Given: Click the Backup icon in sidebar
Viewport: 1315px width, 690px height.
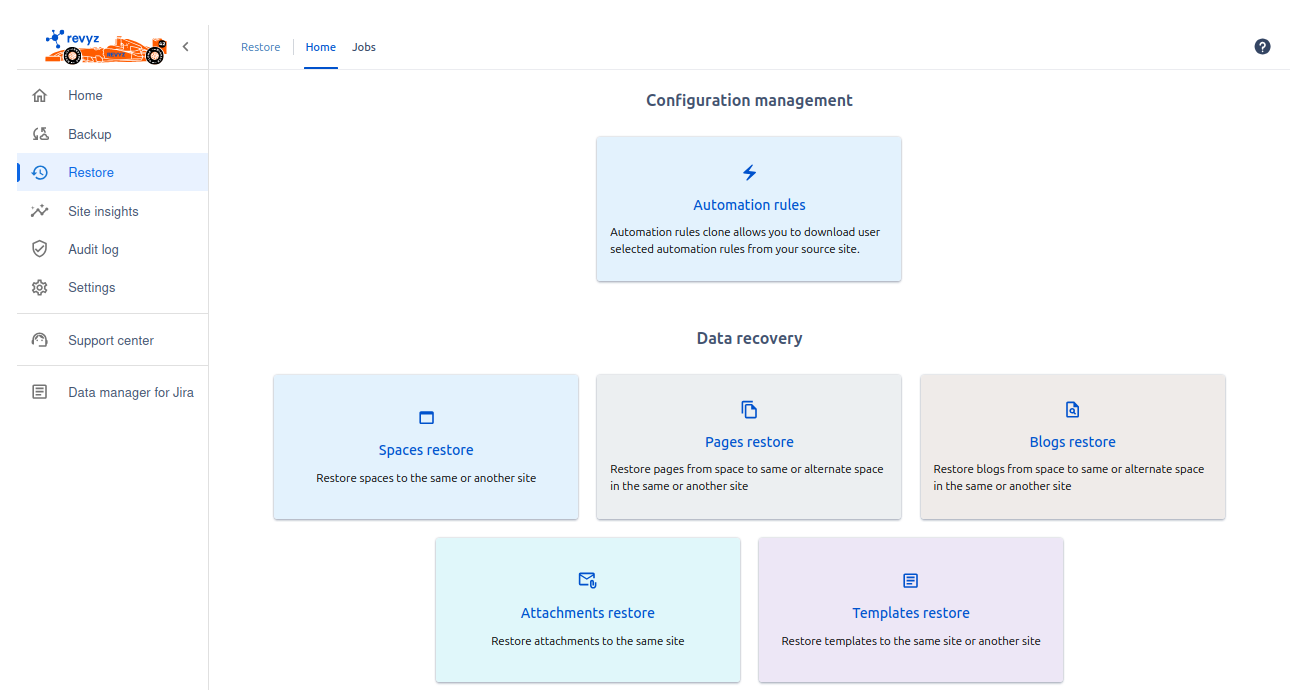Looking at the screenshot, I should [x=40, y=134].
